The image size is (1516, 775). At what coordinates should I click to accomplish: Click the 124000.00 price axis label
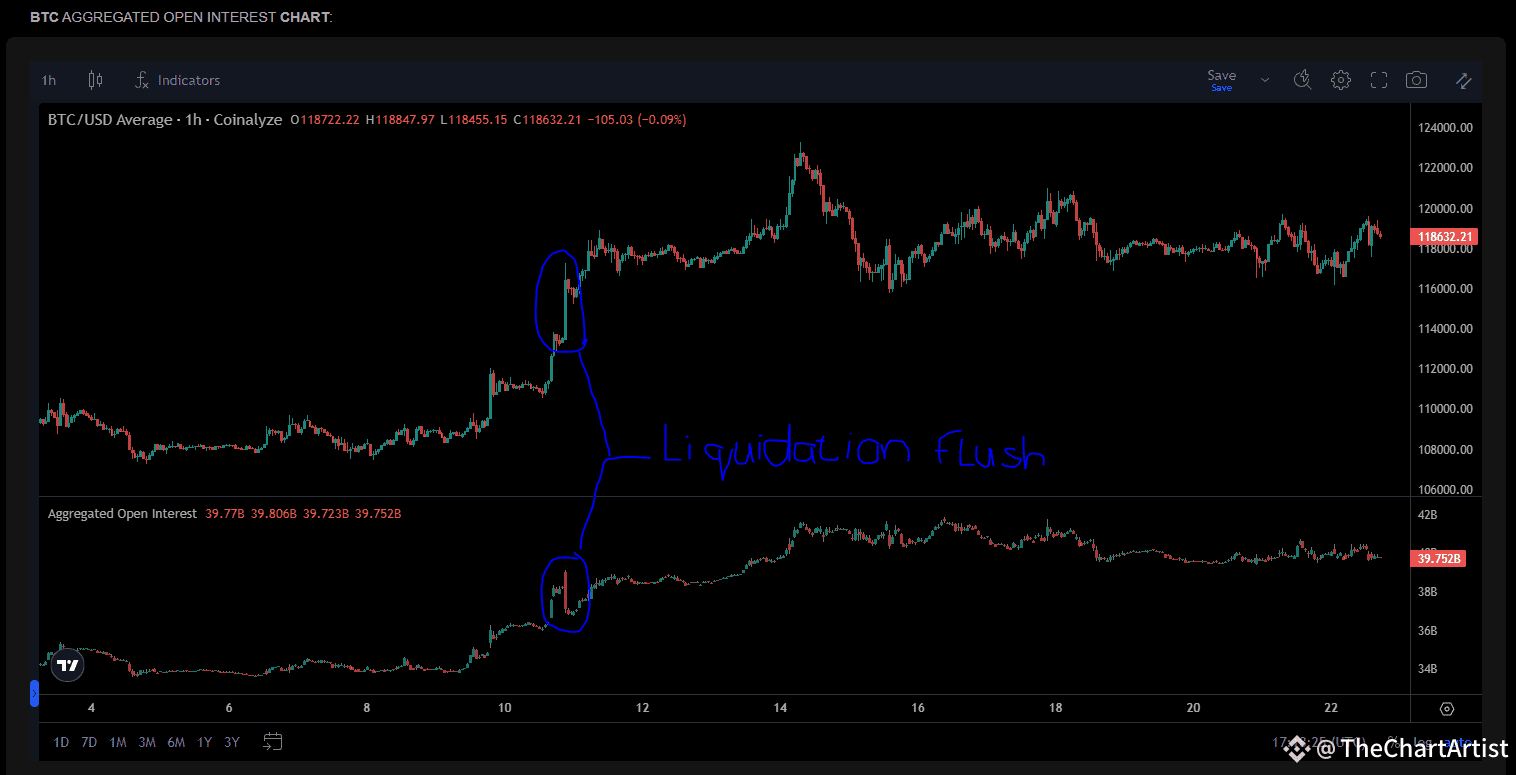tap(1445, 128)
